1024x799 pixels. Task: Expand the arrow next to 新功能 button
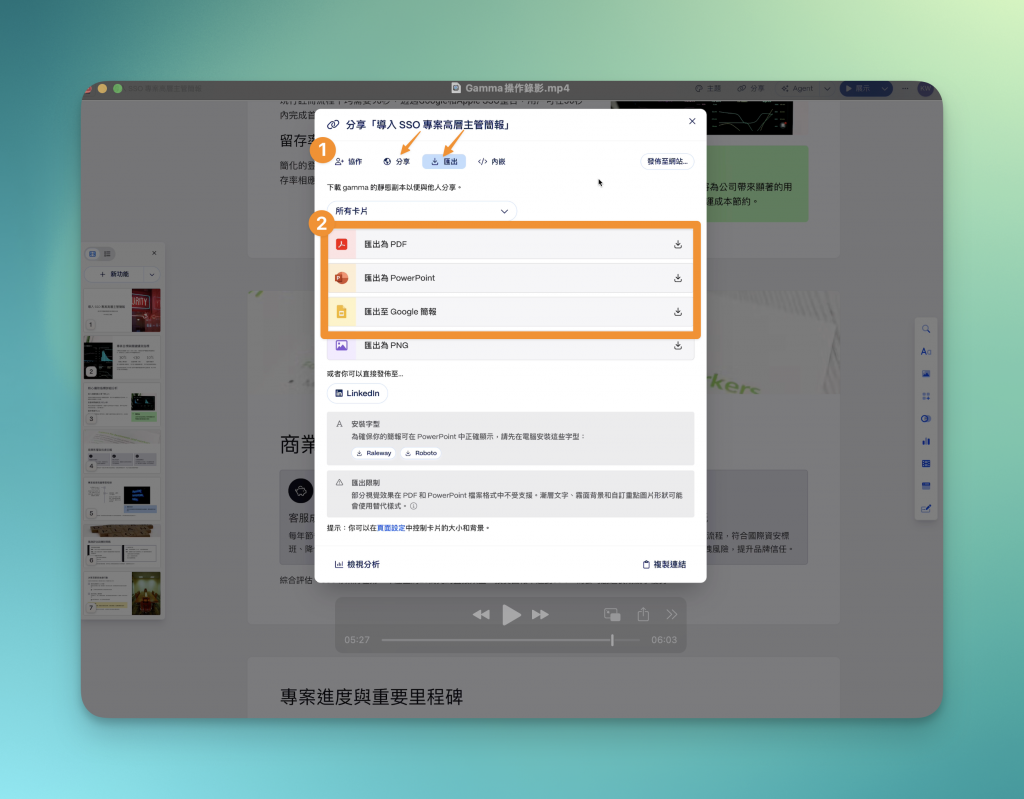click(152, 274)
